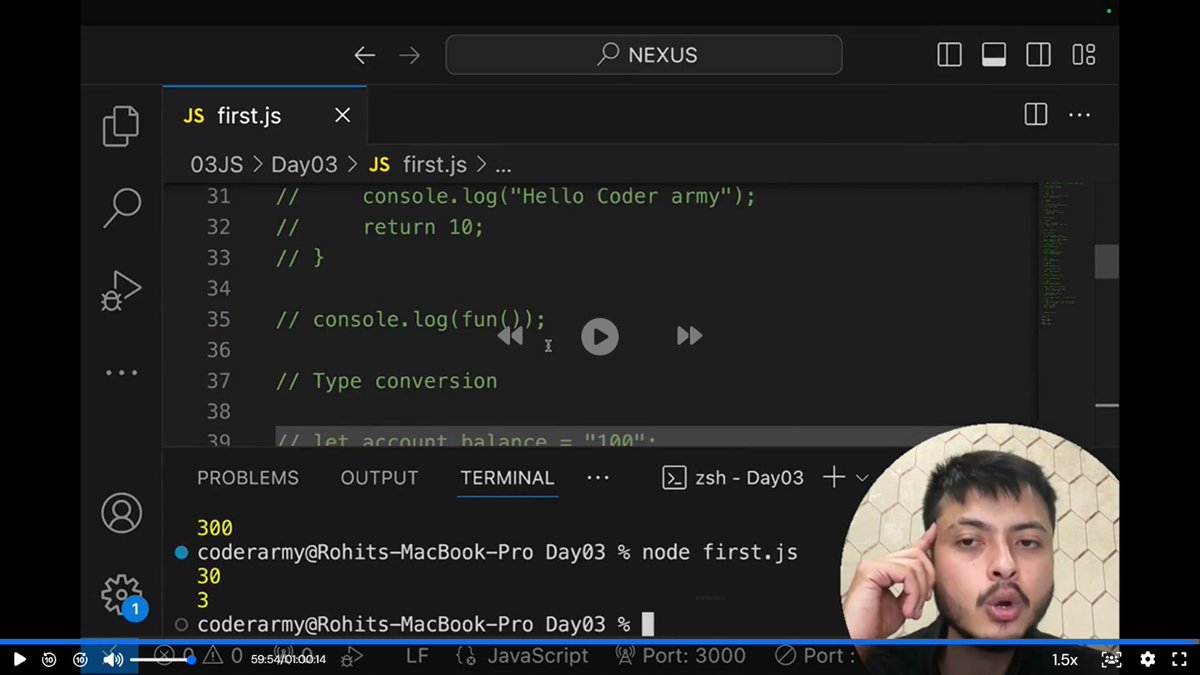Enter fullscreen mode

pyautogui.click(x=1179, y=659)
